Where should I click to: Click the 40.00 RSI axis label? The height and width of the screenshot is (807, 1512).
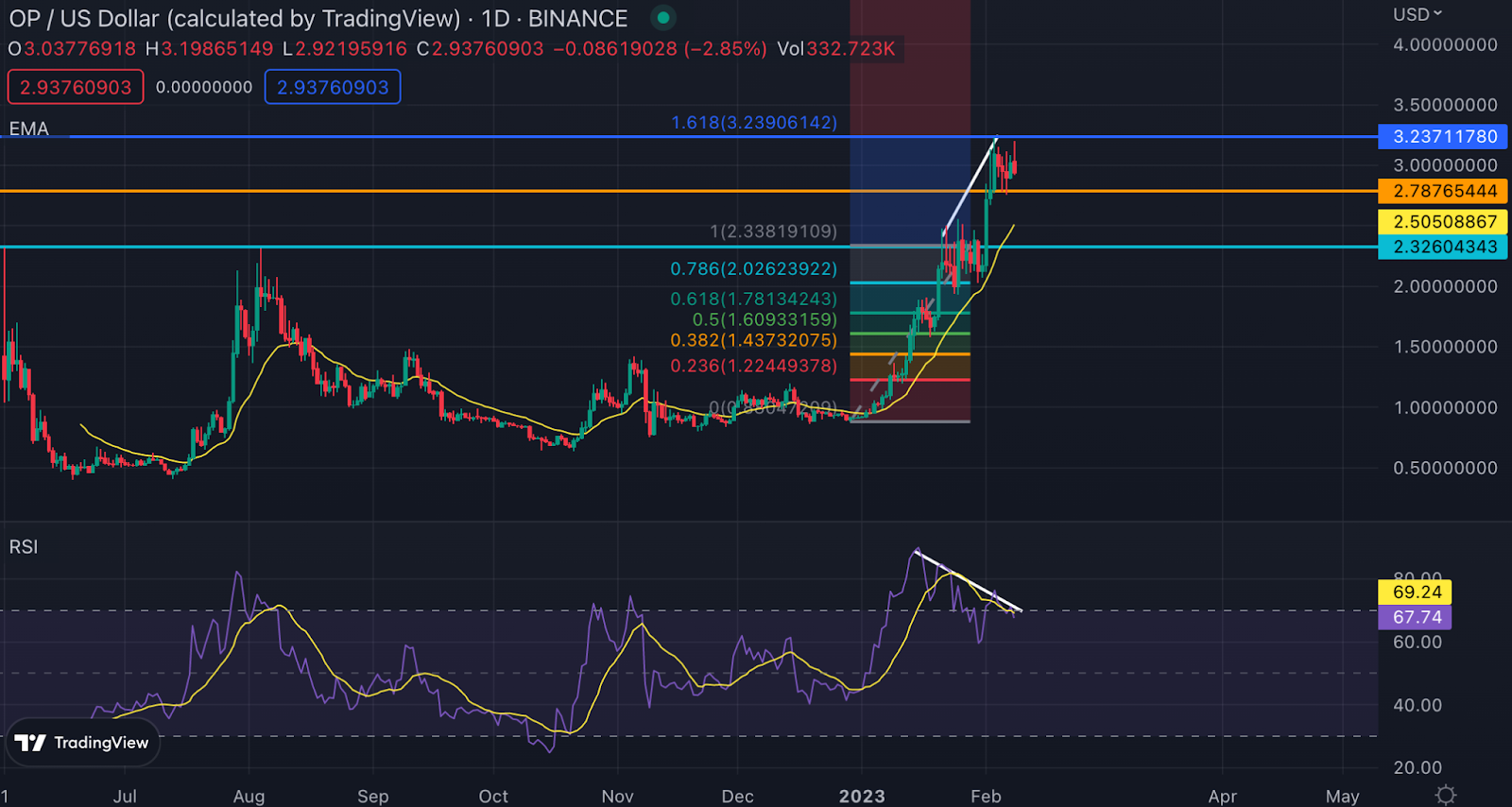click(x=1417, y=705)
